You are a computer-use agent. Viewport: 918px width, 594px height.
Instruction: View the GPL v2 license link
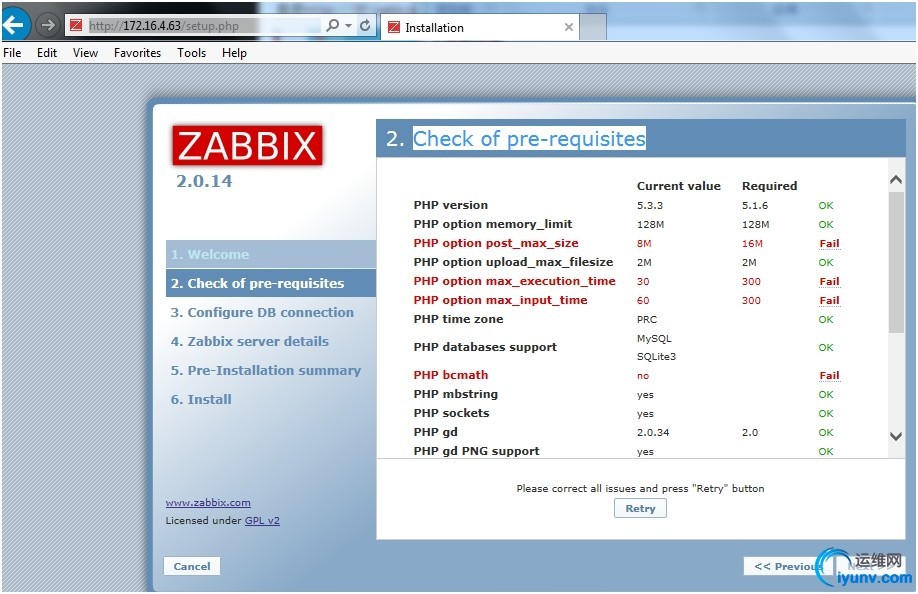coord(262,520)
